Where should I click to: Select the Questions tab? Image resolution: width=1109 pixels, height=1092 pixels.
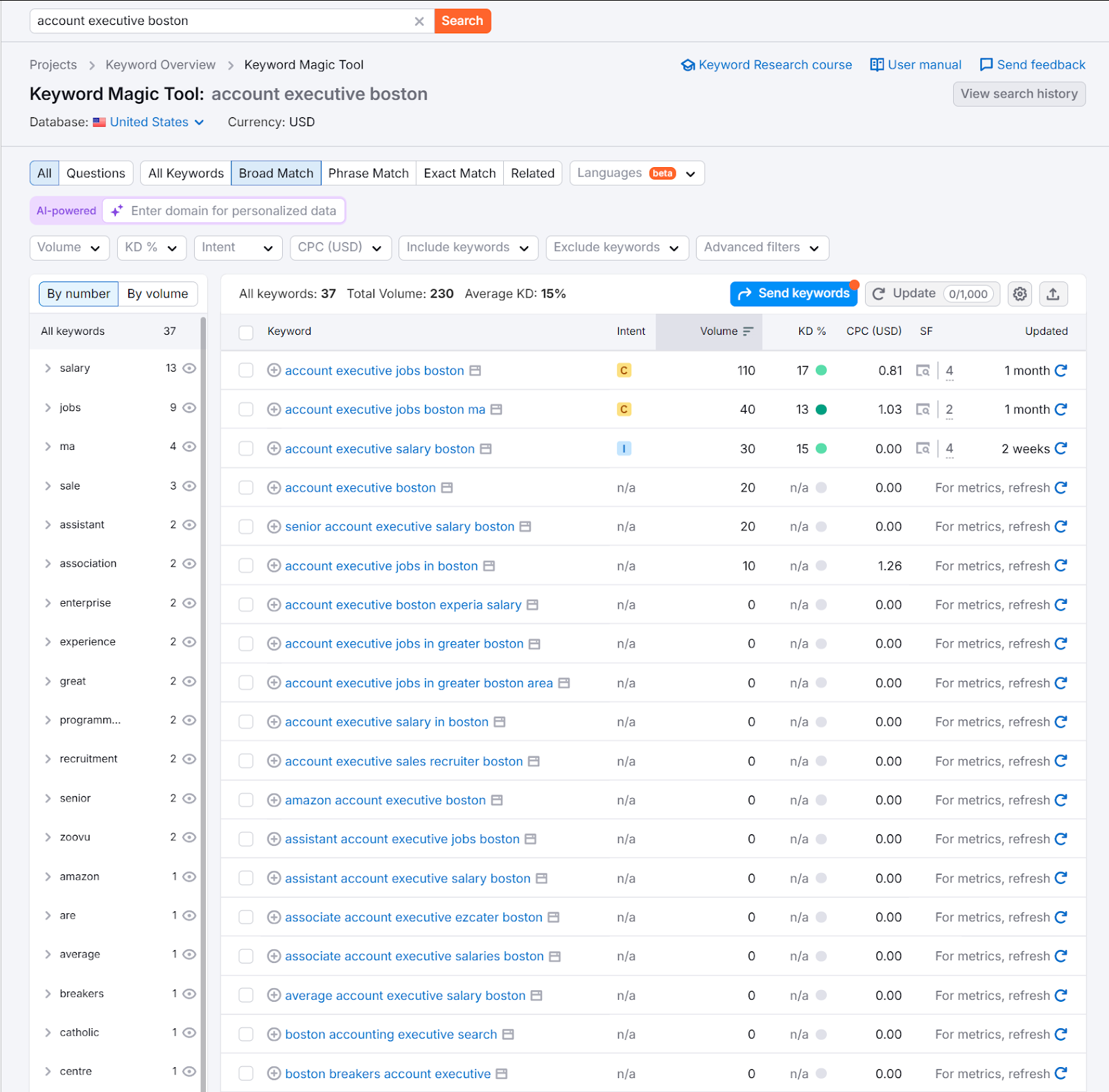tap(96, 173)
